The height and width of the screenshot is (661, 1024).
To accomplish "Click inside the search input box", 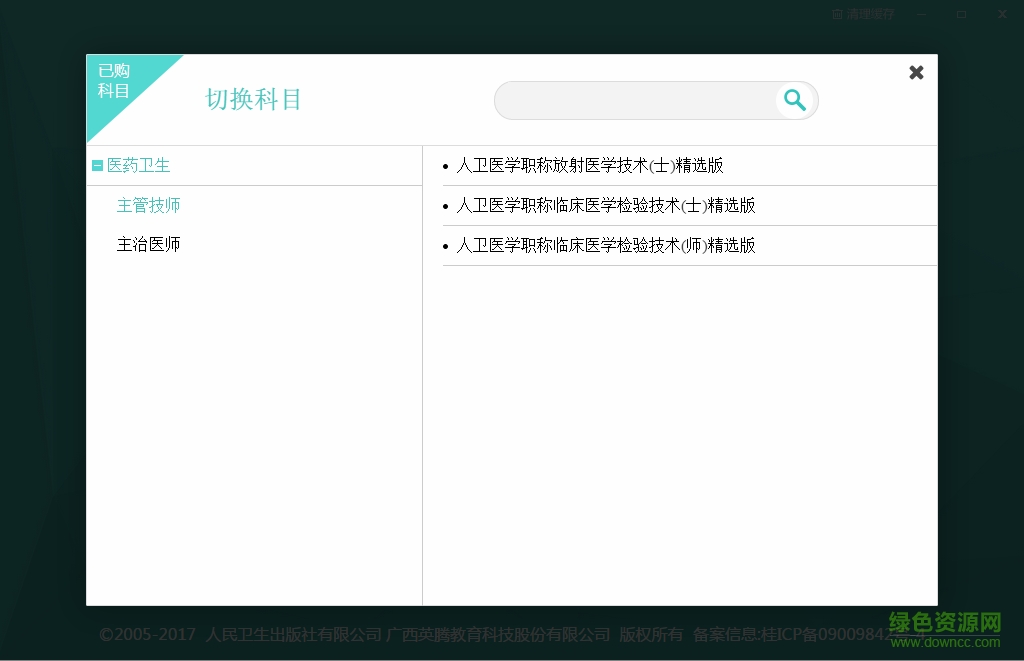I will click(640, 100).
